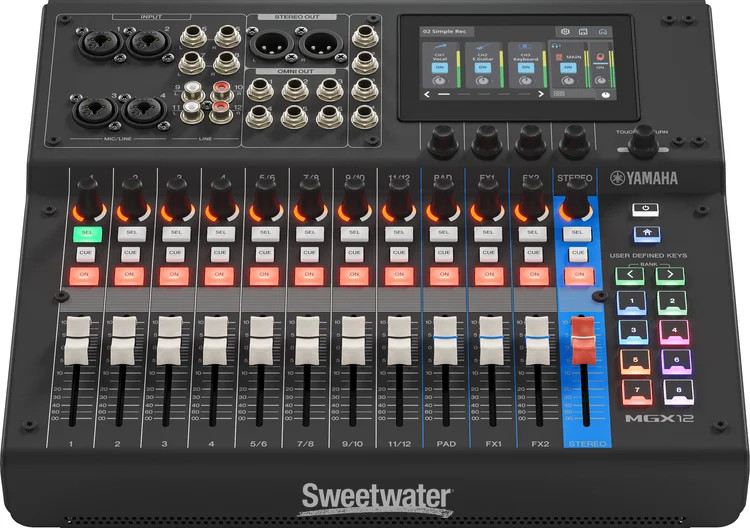Screen dimensions: 750x528
Task: Go to previous channel page on touchscreen
Action: (427, 94)
